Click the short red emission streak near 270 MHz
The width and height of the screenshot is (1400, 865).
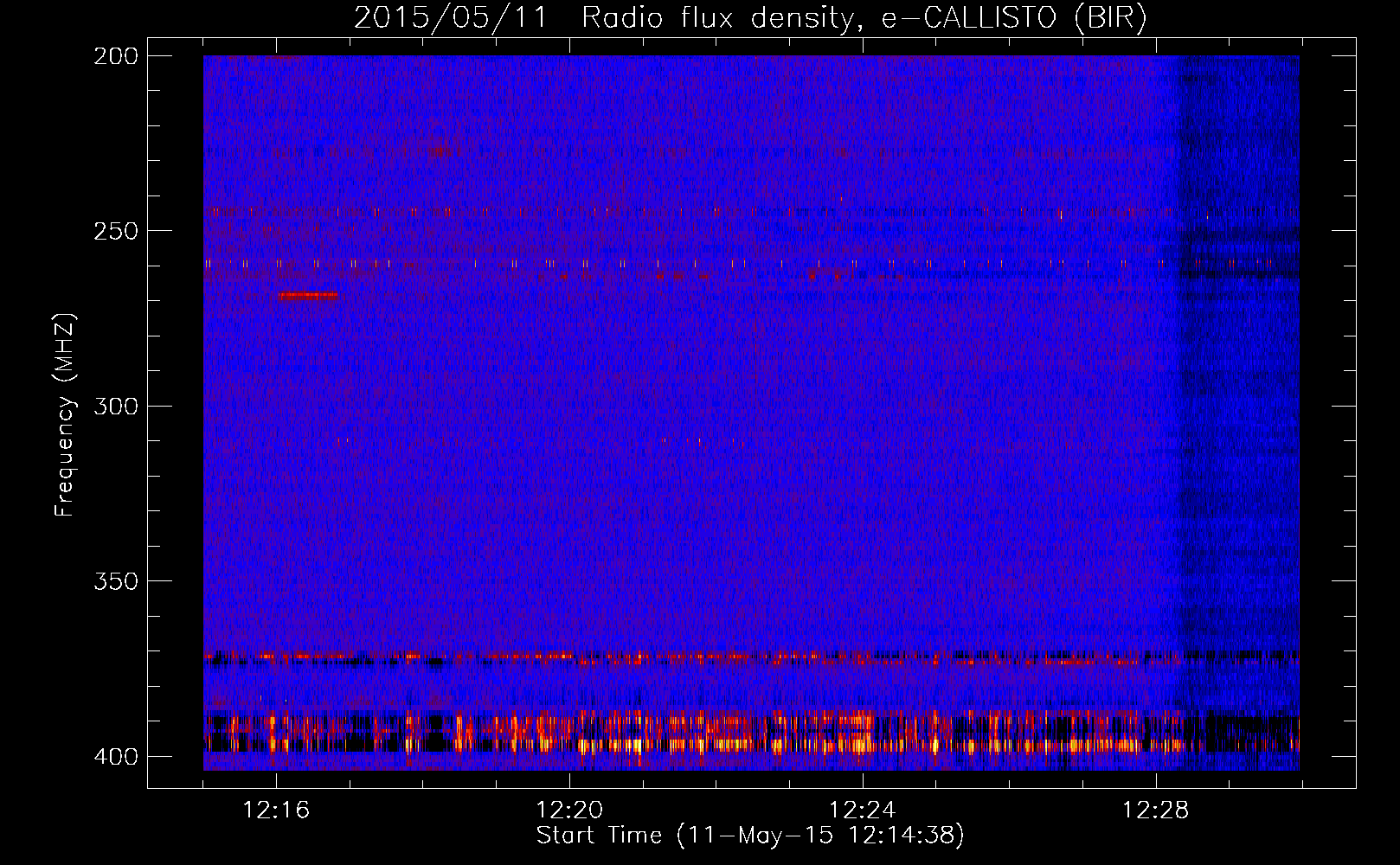pyautogui.click(x=308, y=296)
